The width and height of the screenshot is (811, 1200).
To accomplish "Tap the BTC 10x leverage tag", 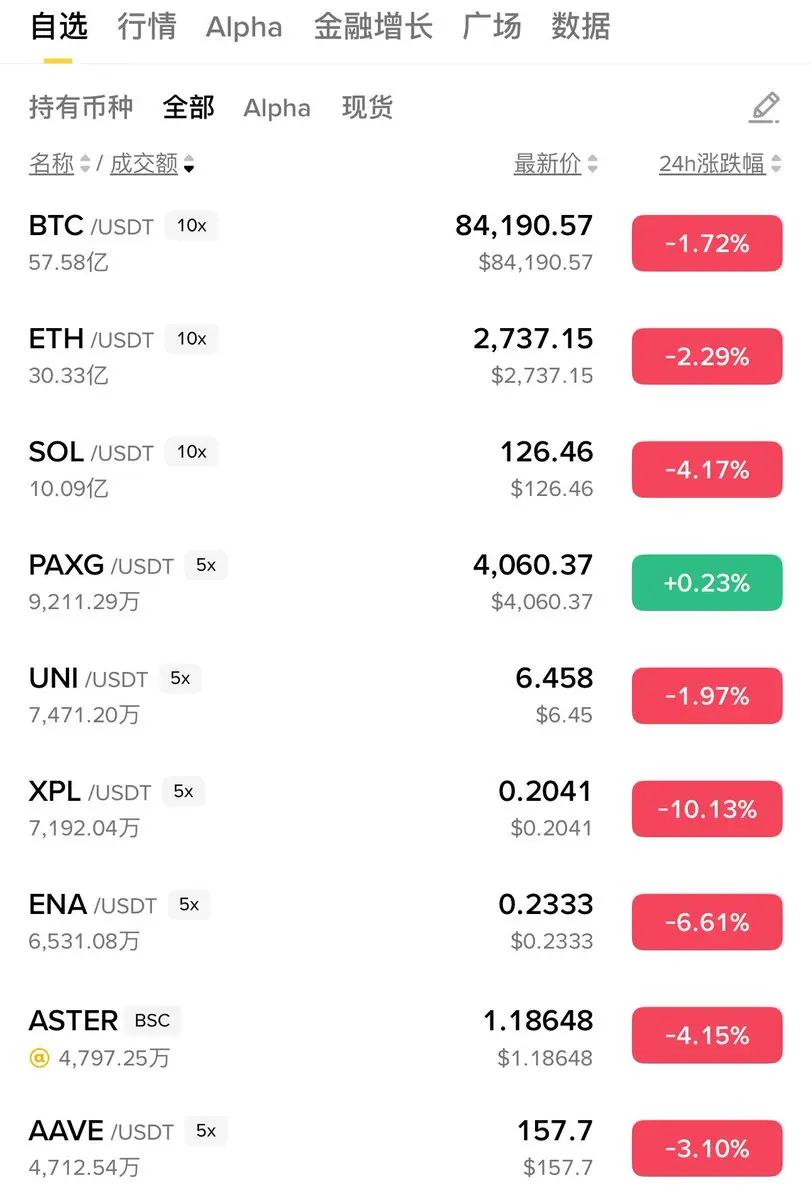I will [191, 226].
